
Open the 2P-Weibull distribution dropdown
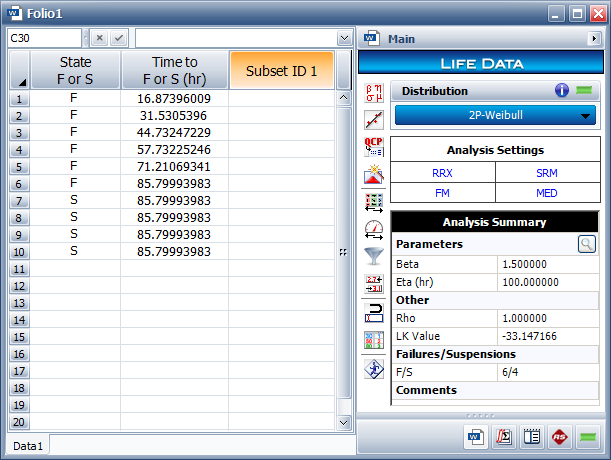tap(495, 115)
